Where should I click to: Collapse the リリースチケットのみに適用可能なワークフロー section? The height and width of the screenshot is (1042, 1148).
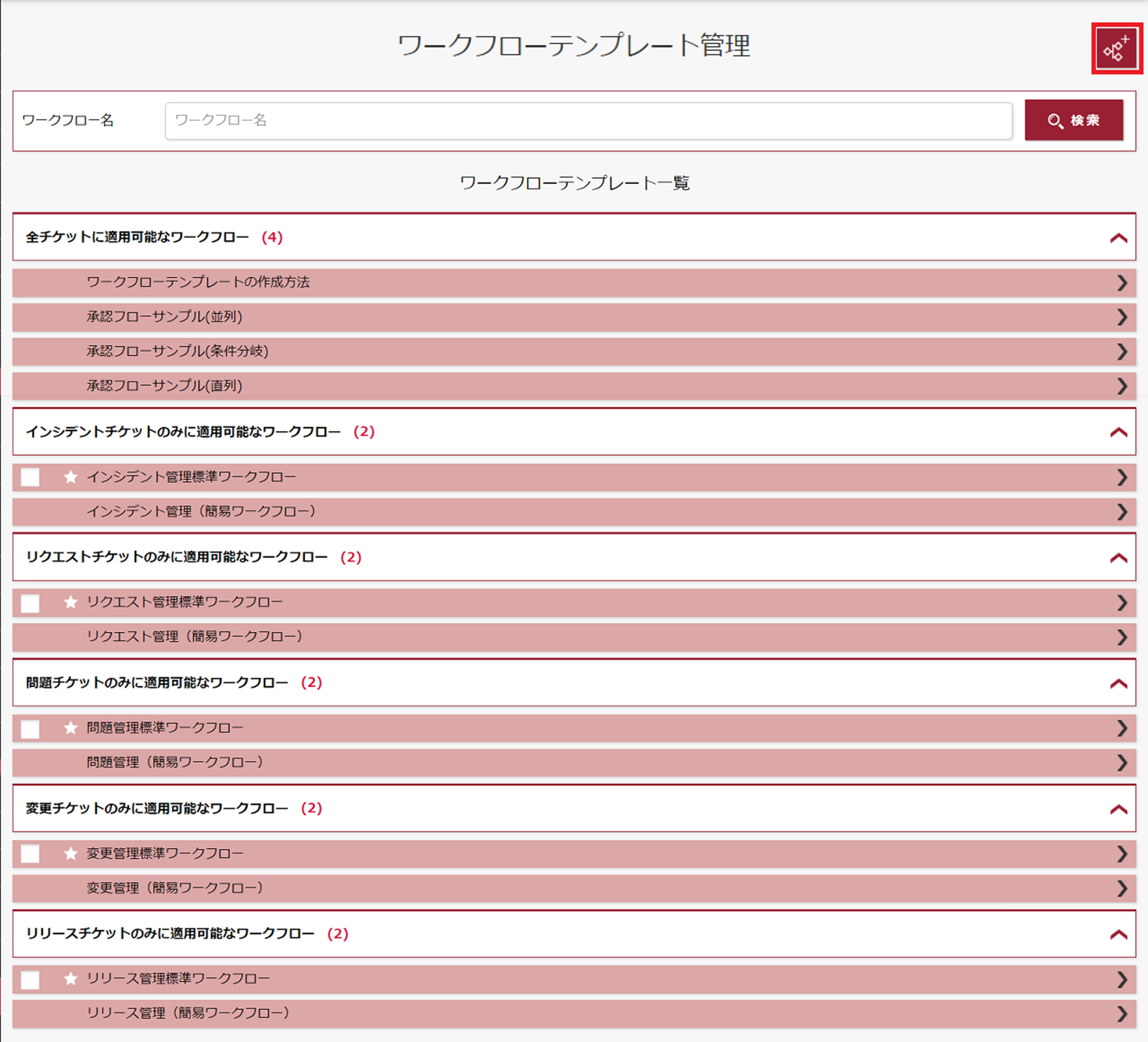(1118, 934)
